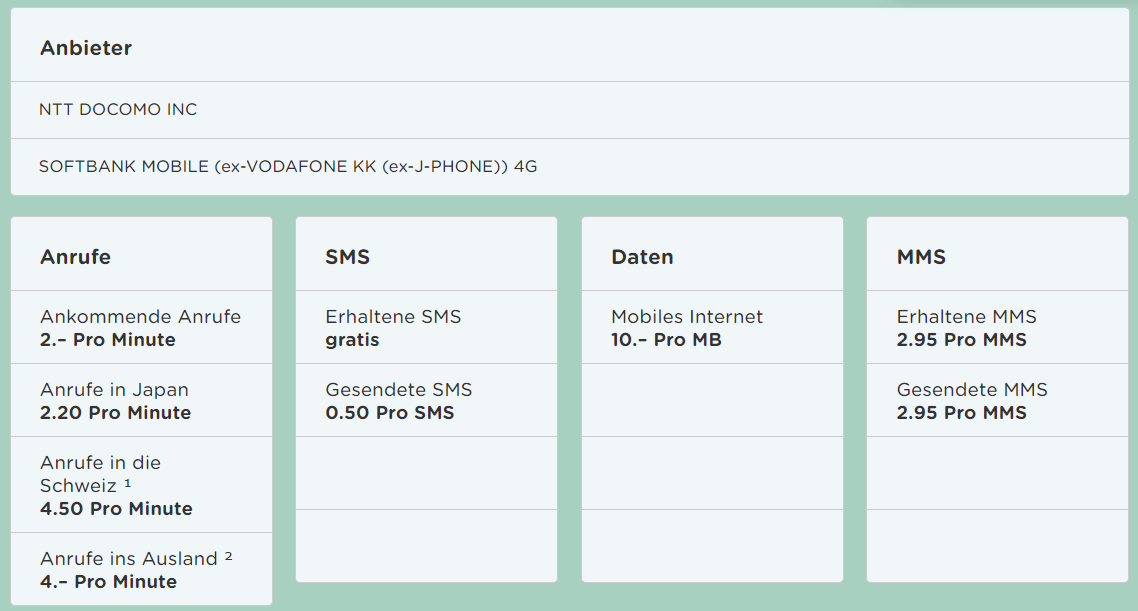The width and height of the screenshot is (1138, 611).
Task: Click the 2.20 Pro Minute price
Action: pos(115,413)
